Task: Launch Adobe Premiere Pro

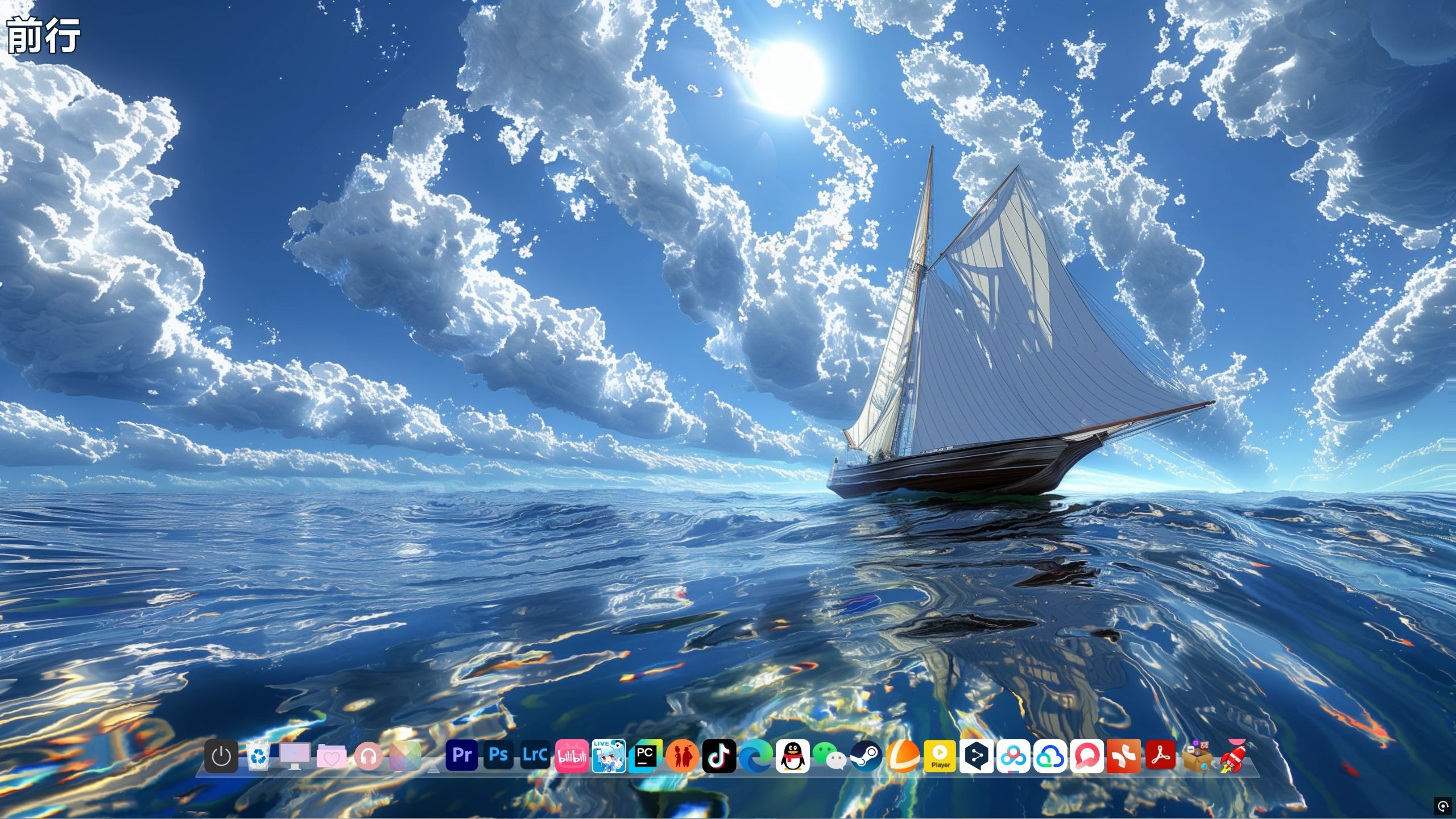Action: pos(461,755)
